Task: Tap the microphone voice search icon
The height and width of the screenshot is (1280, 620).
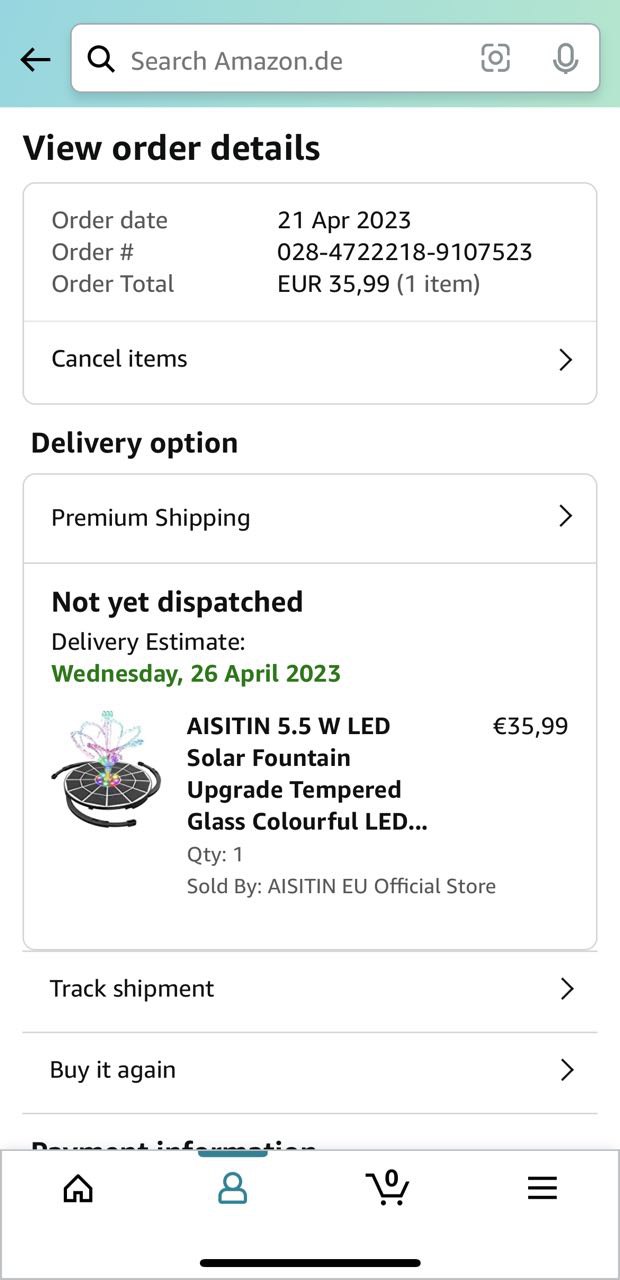Action: click(565, 59)
